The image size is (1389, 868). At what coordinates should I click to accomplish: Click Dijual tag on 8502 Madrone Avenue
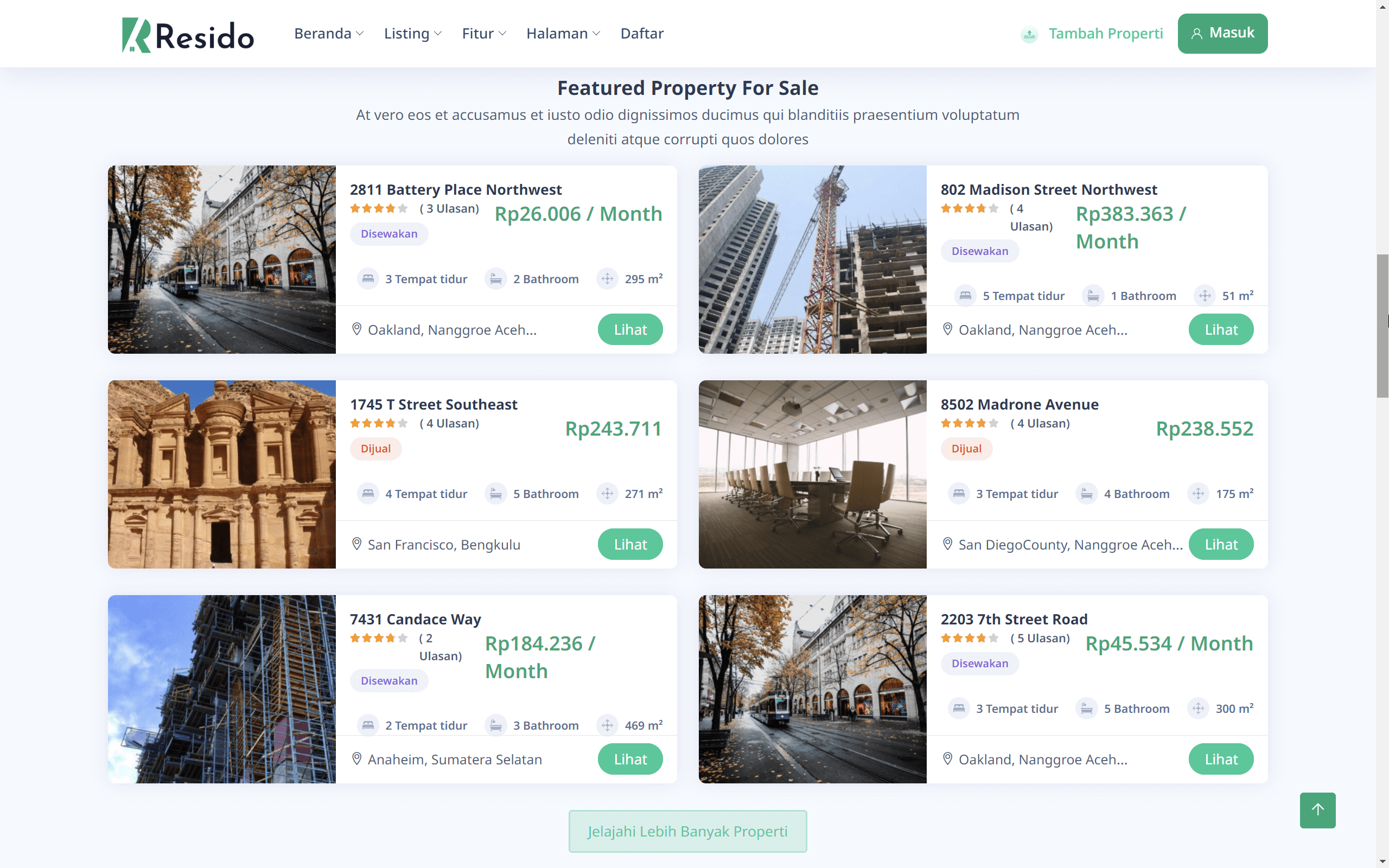coord(966,448)
